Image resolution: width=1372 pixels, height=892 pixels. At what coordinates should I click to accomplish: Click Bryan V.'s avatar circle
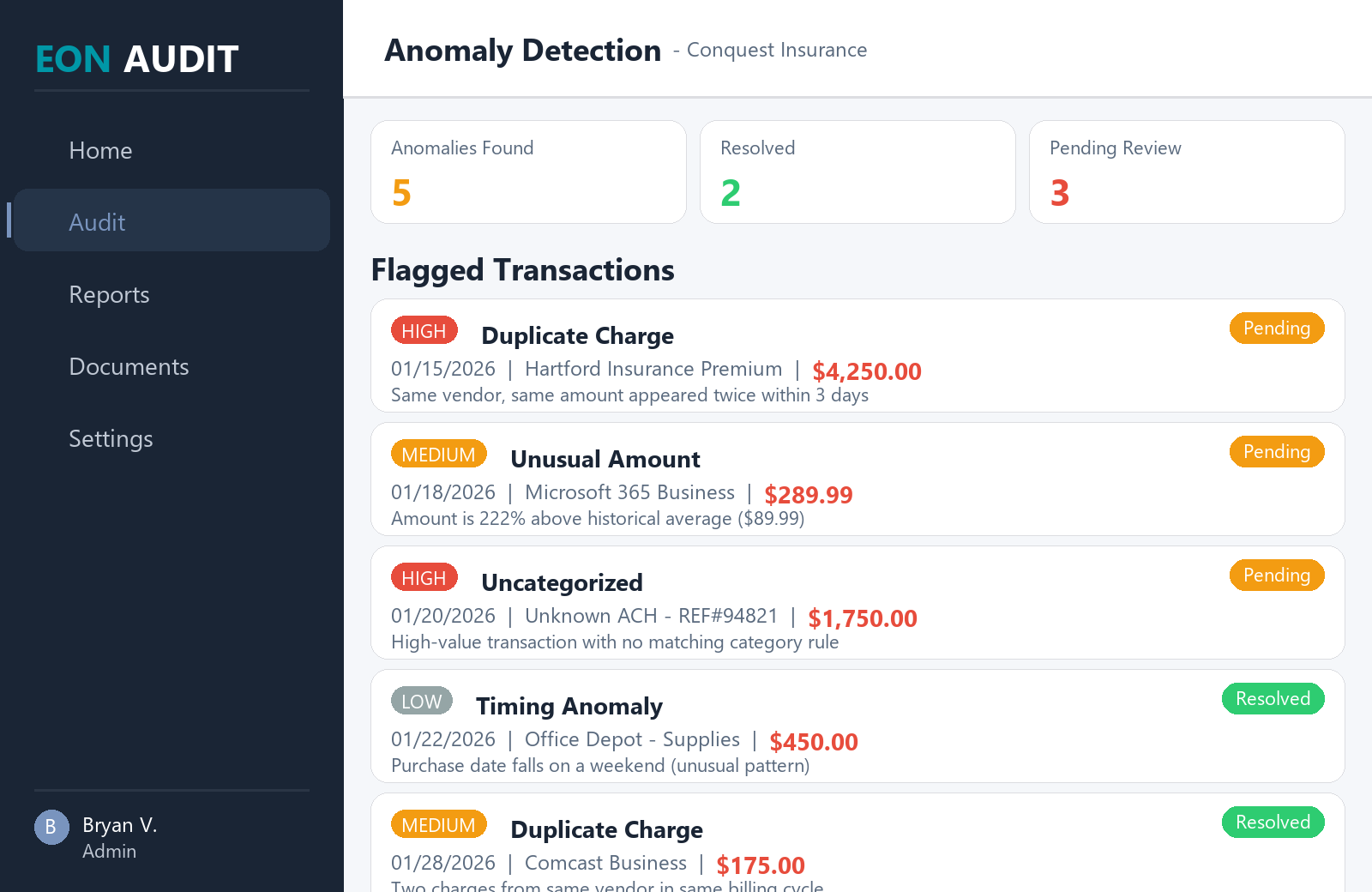point(51,827)
